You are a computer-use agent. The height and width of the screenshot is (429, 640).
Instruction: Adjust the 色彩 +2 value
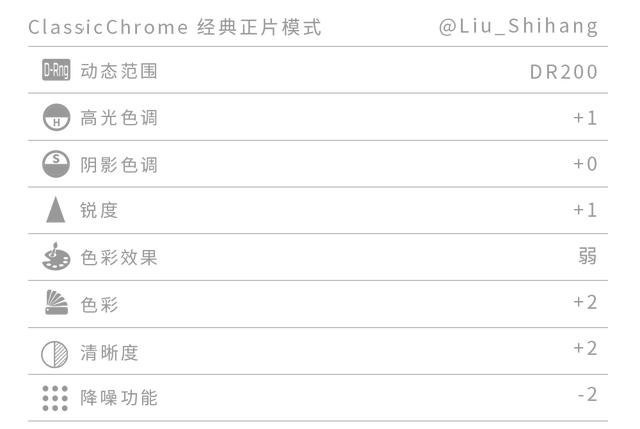pos(585,302)
